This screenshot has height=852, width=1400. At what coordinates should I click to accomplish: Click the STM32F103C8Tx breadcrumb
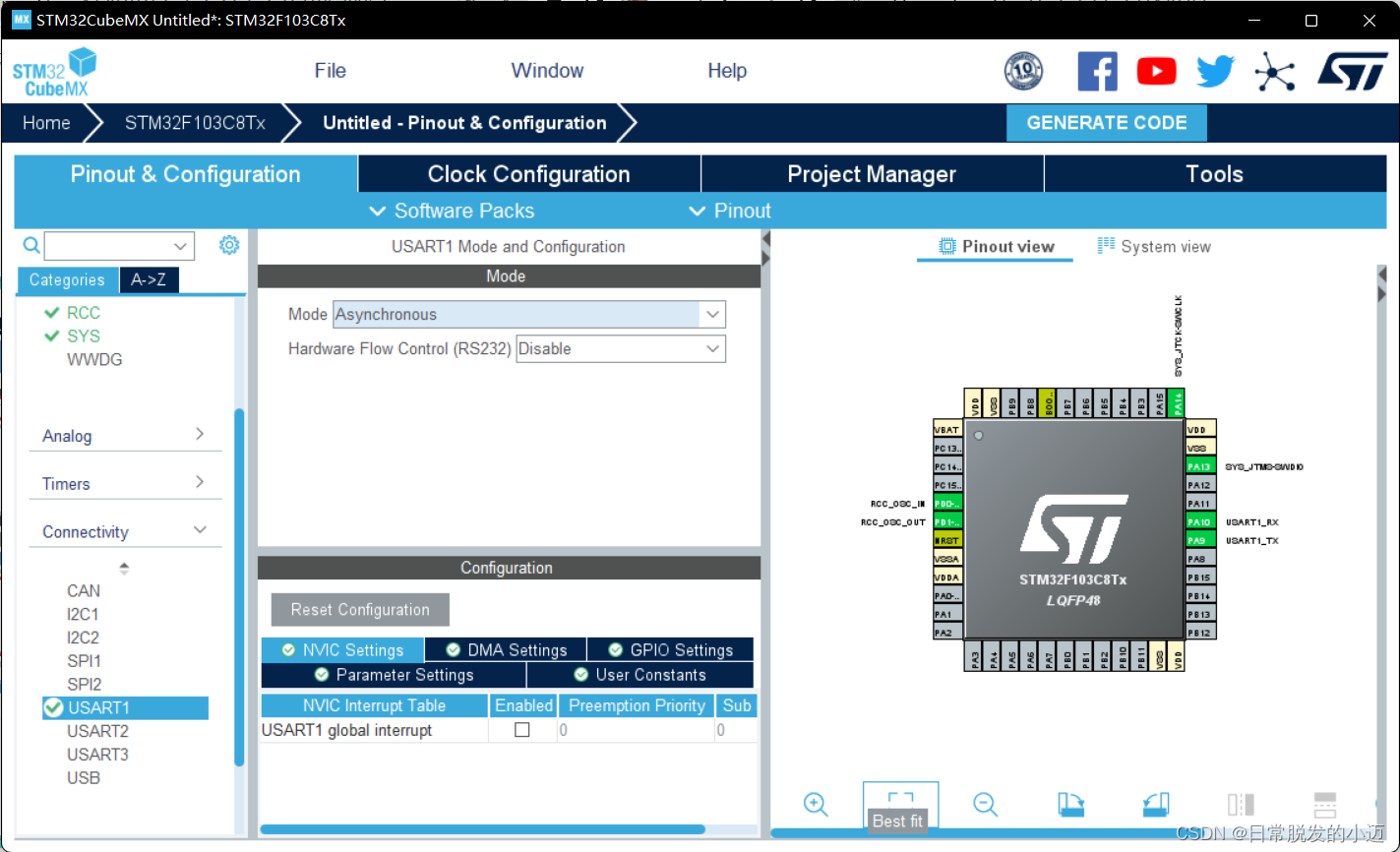click(x=195, y=123)
